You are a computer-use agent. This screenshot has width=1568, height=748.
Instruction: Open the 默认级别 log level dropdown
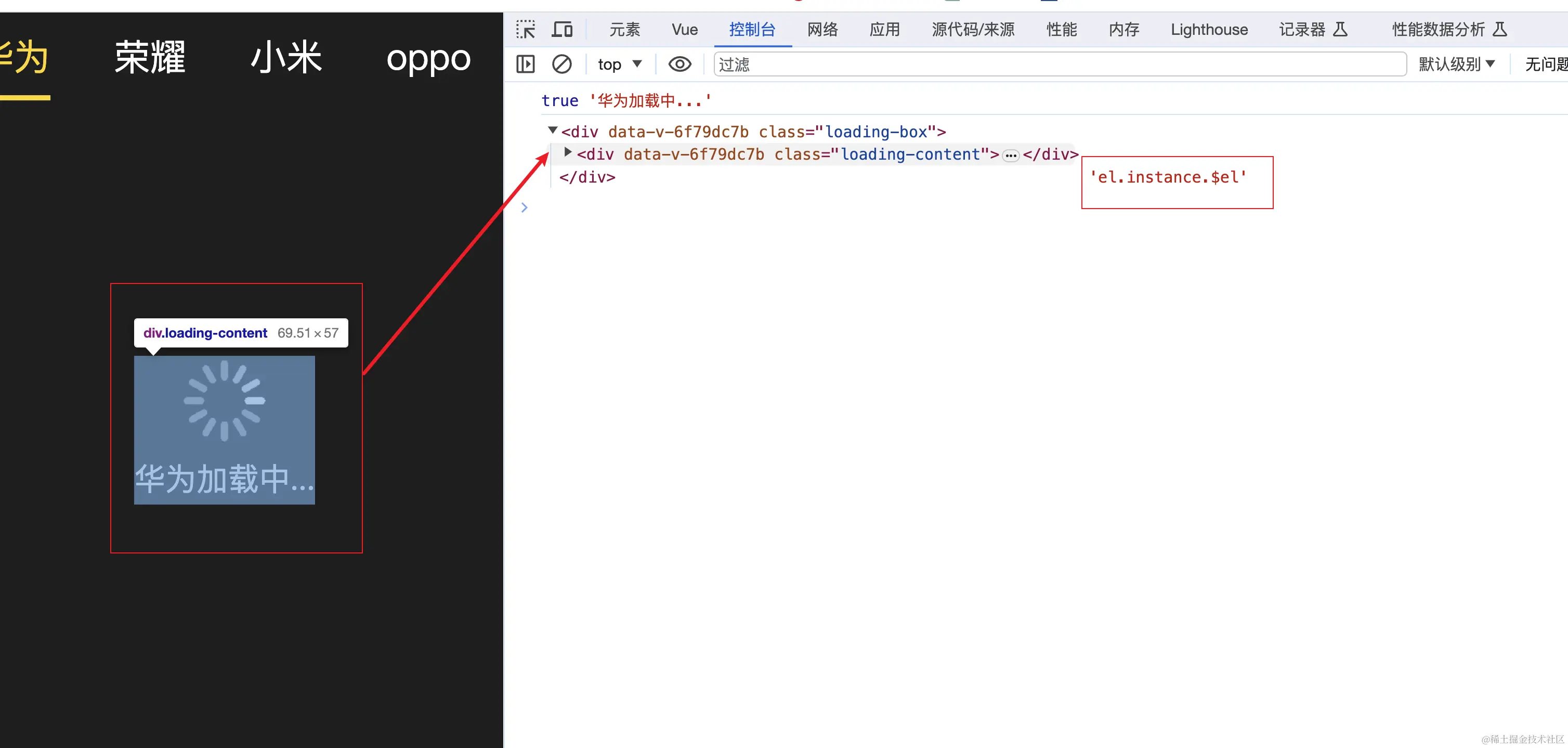1456,64
